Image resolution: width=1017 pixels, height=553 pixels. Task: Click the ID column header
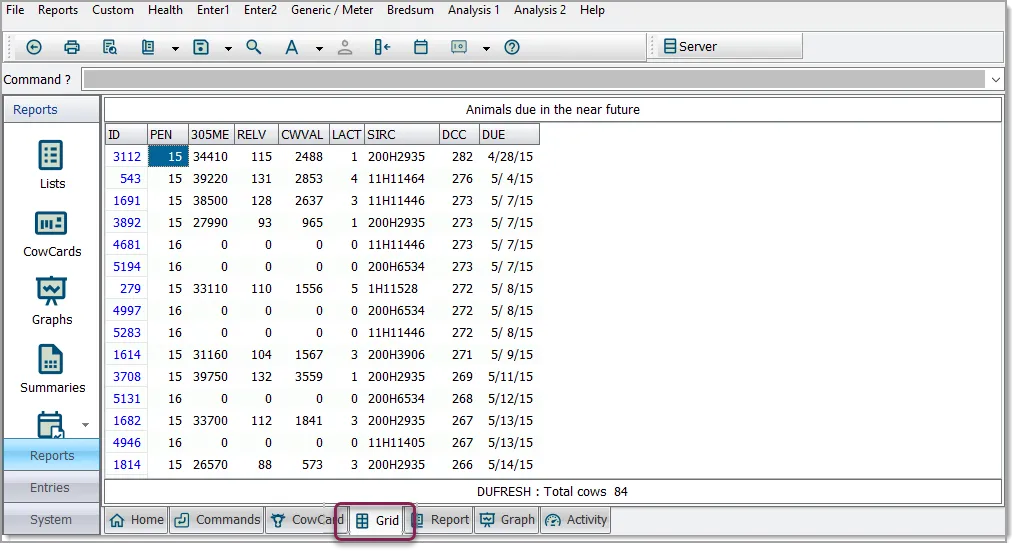coord(126,135)
